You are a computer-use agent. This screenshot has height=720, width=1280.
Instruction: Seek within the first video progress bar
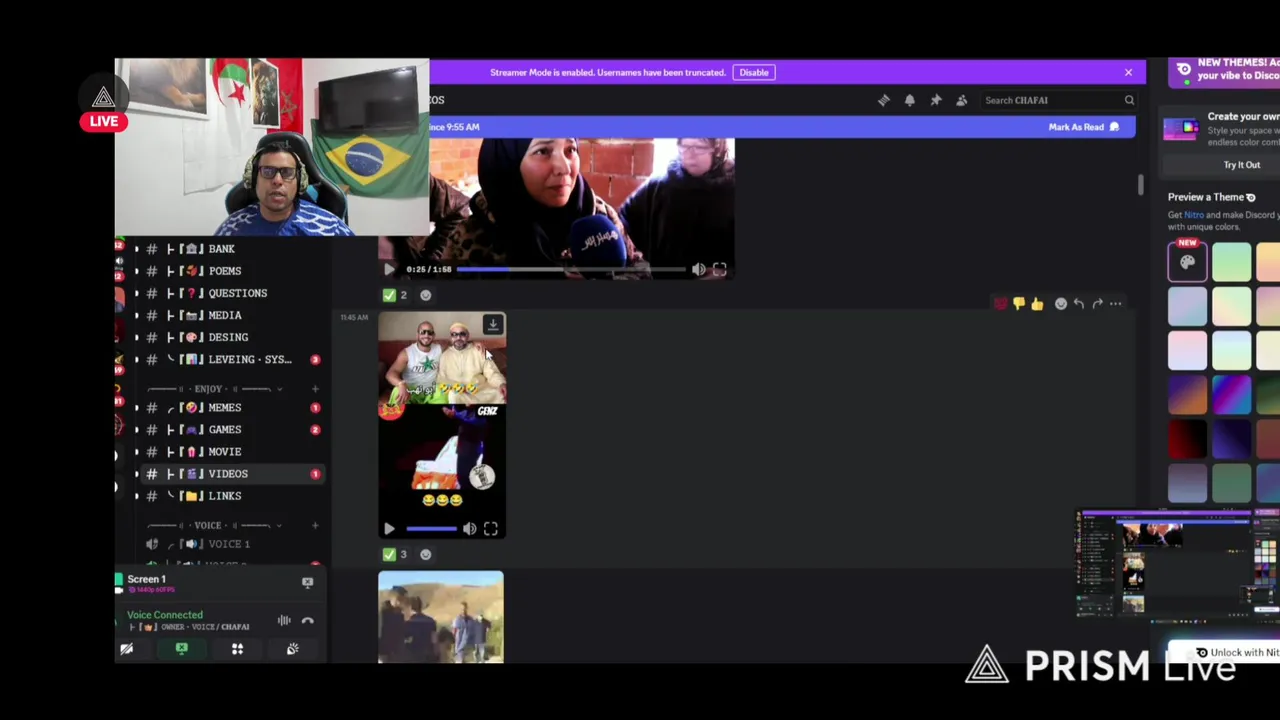click(x=570, y=269)
